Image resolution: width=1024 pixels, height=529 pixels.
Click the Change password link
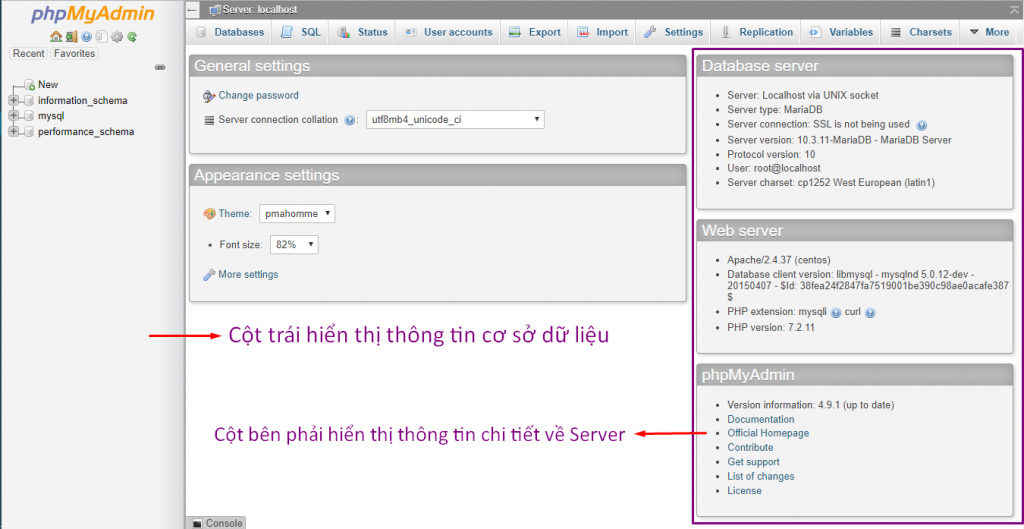[x=258, y=95]
